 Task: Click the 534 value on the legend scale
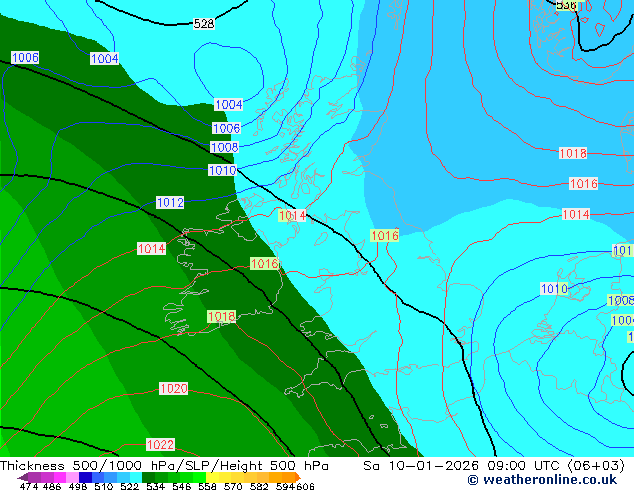[155, 486]
